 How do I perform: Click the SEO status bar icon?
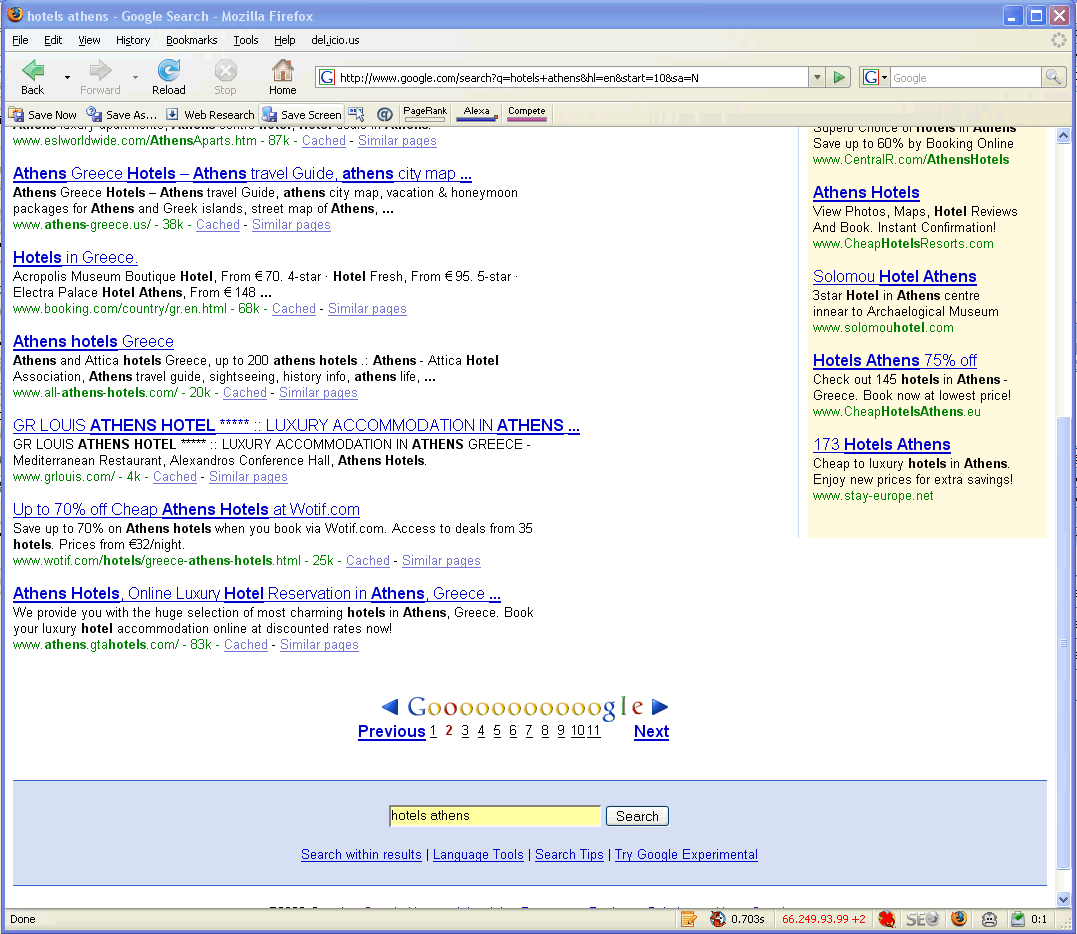922,919
